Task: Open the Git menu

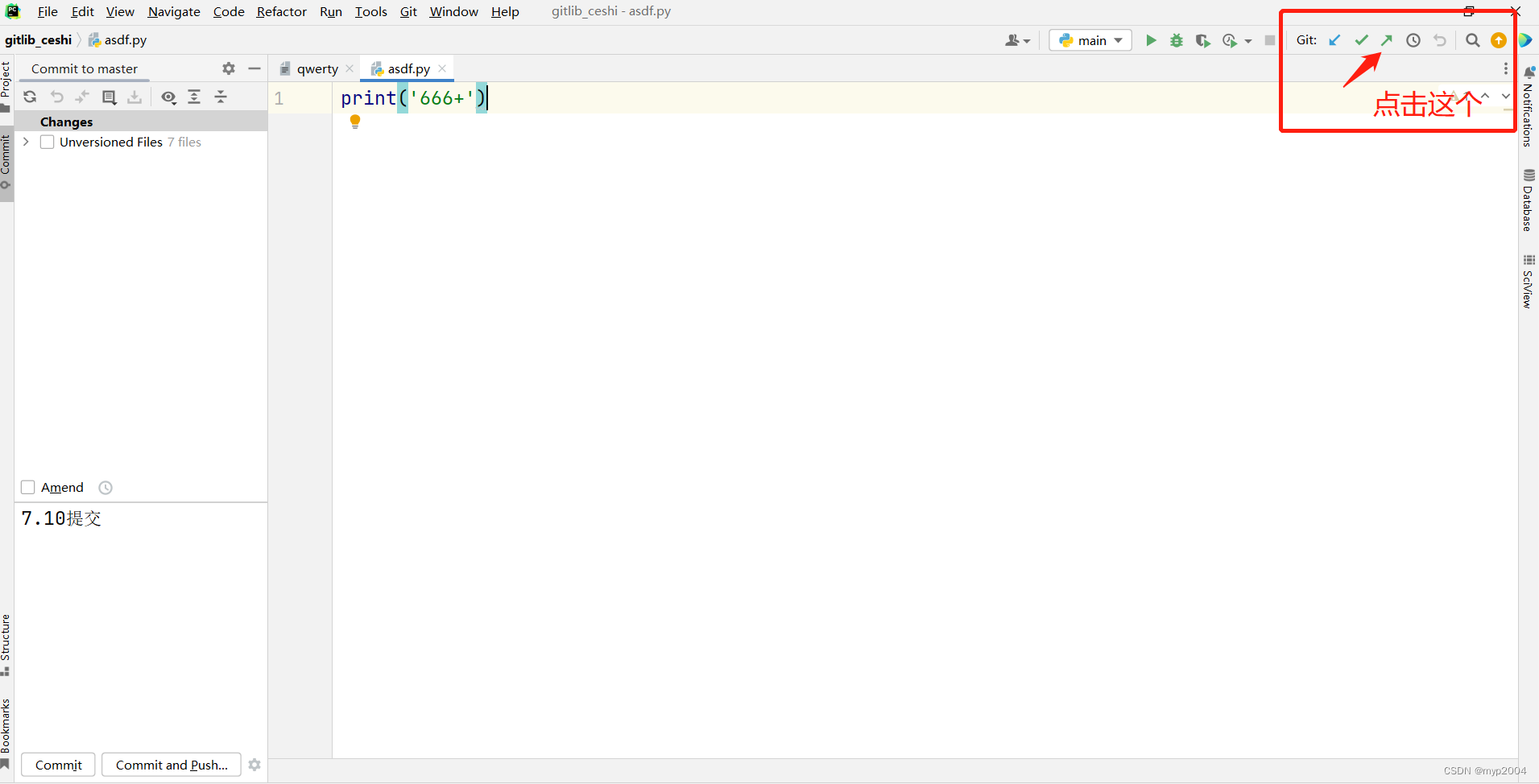Action: 408,11
